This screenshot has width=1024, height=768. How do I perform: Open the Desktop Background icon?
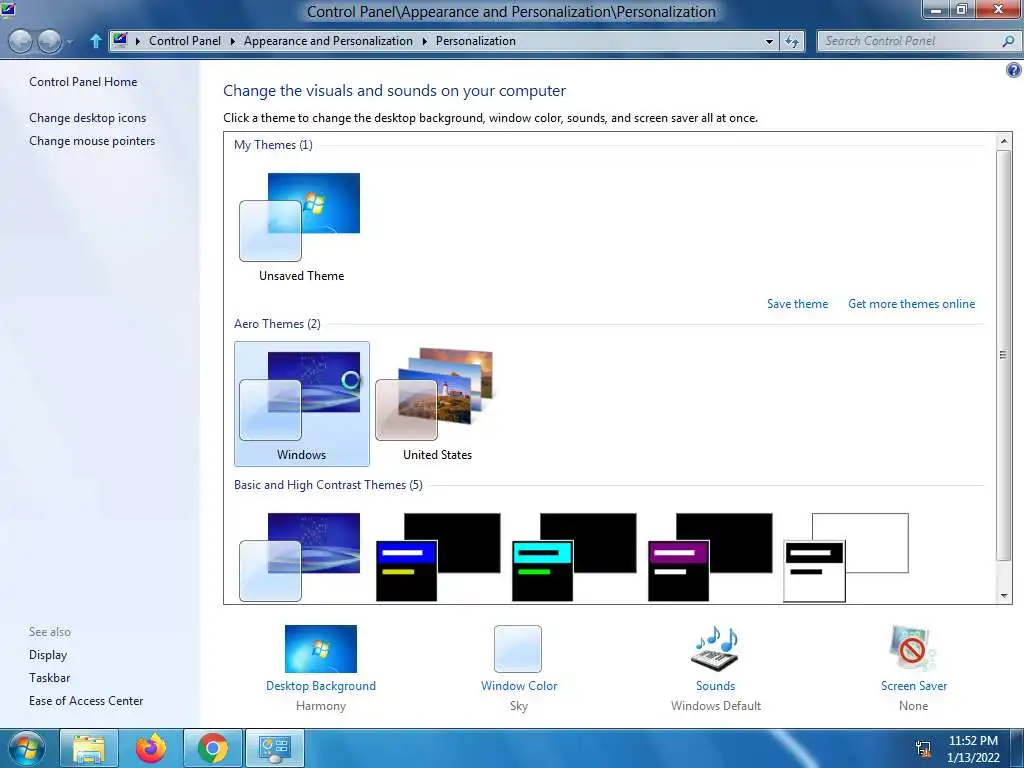(x=321, y=648)
